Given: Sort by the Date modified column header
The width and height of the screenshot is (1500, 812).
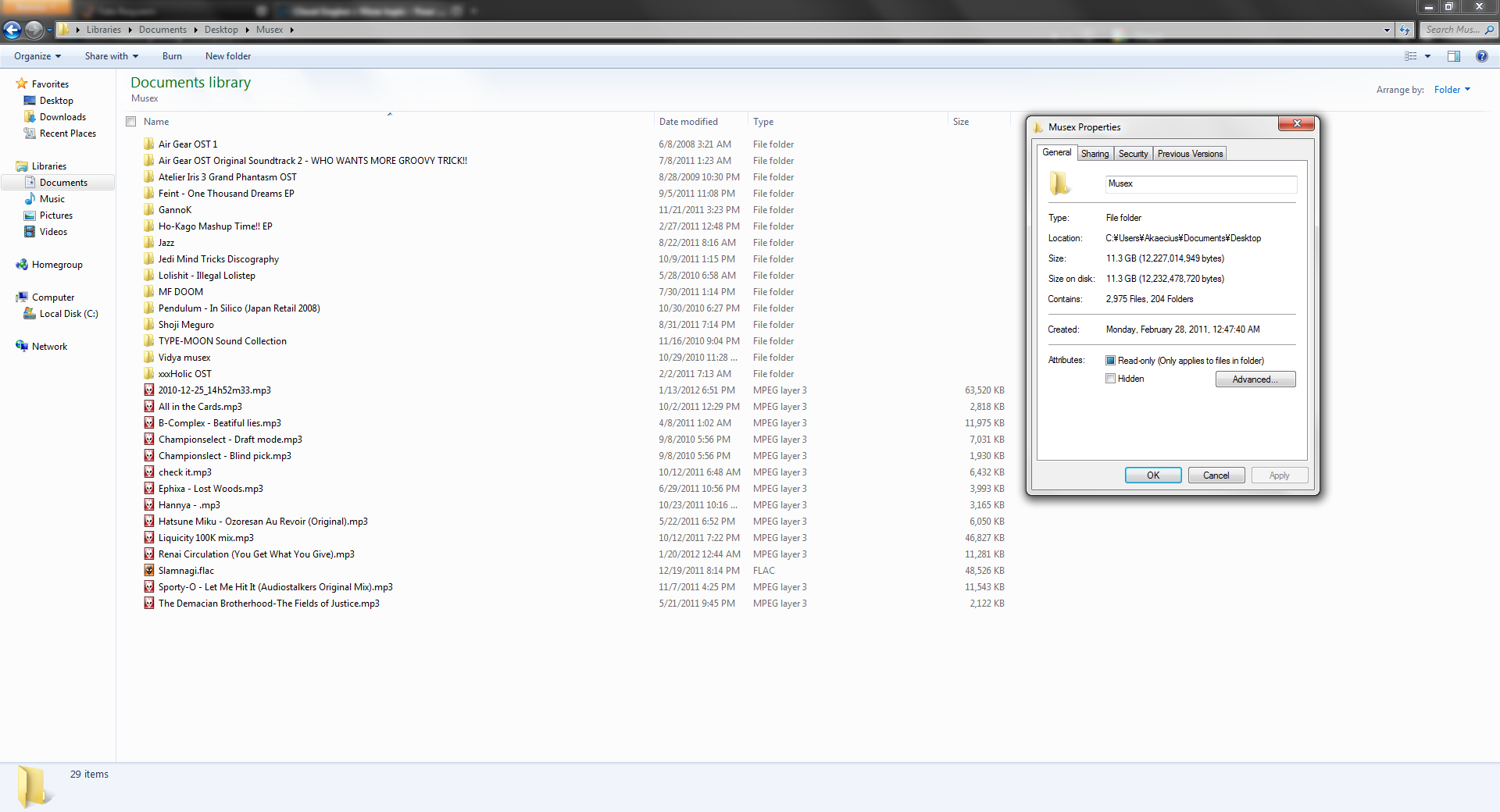Looking at the screenshot, I should click(701, 122).
